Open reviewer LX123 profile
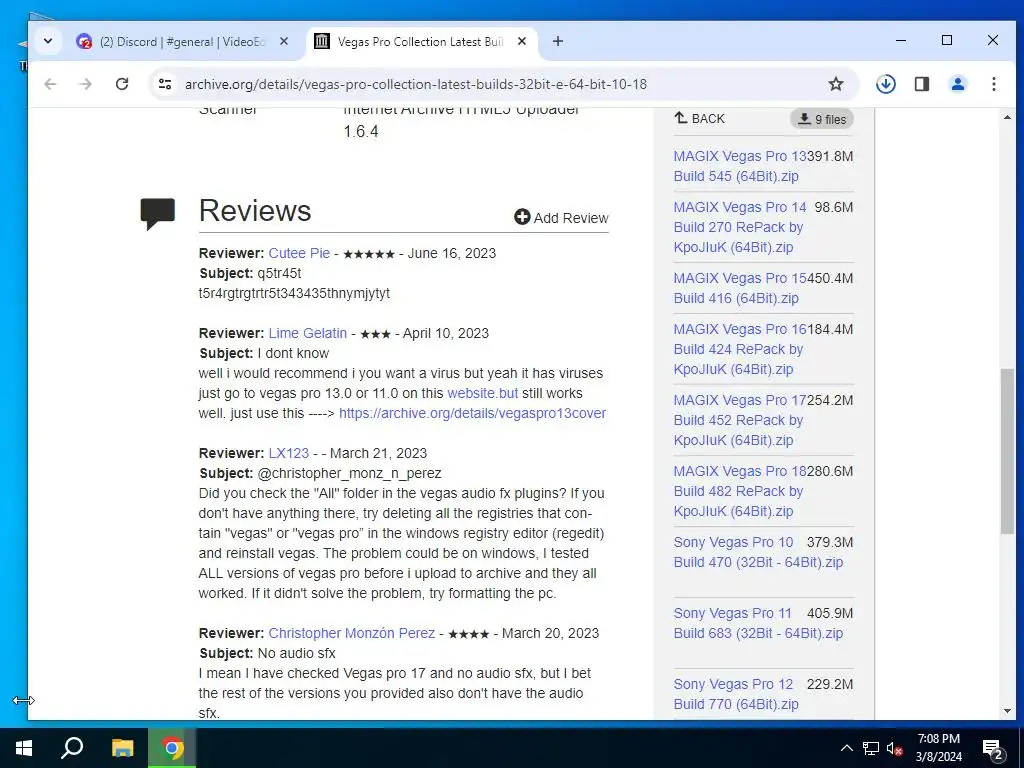This screenshot has height=768, width=1024. [x=289, y=453]
